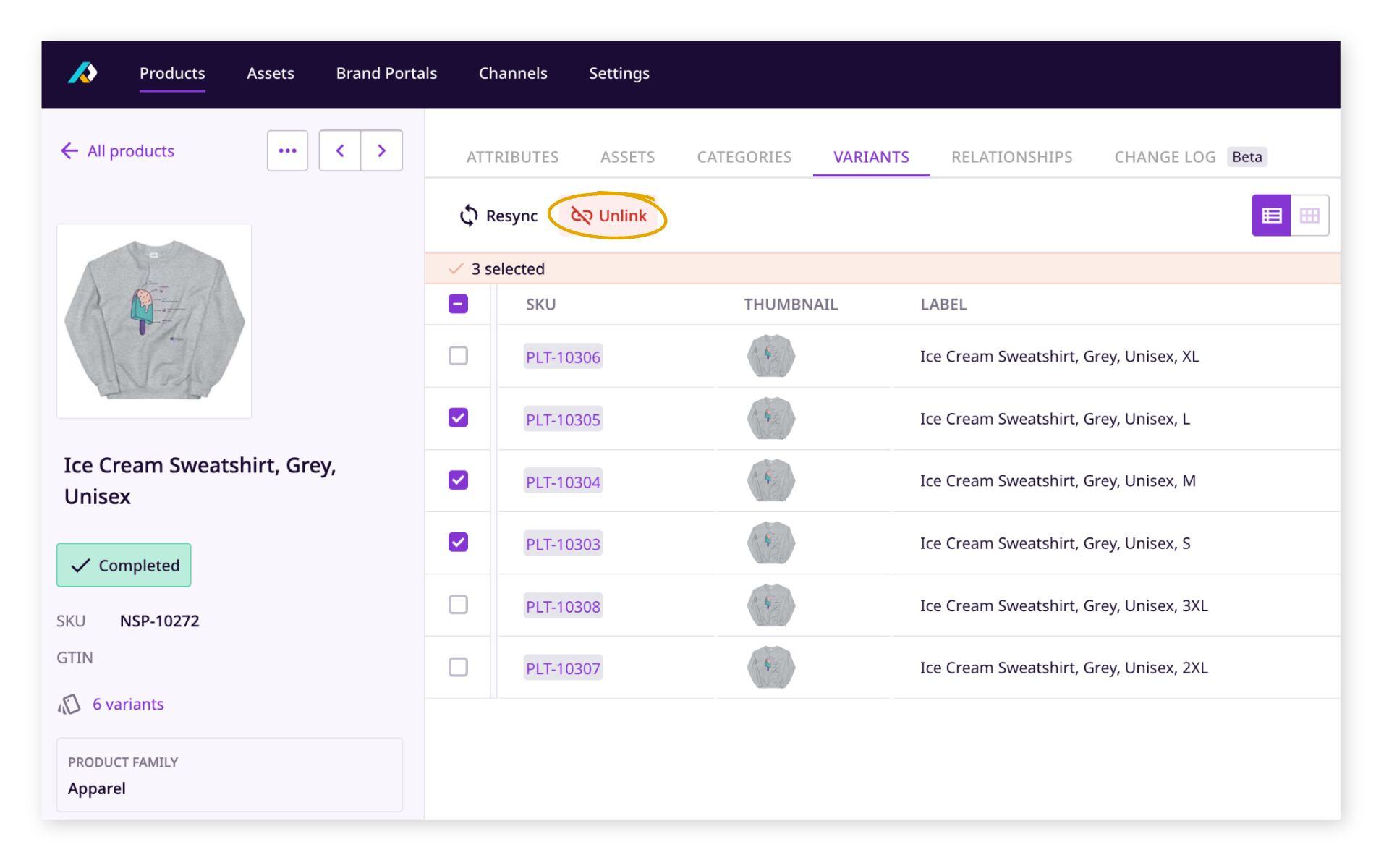Click Unlink to unlink selected variants
Screen dimensions: 1389x868
[608, 216]
